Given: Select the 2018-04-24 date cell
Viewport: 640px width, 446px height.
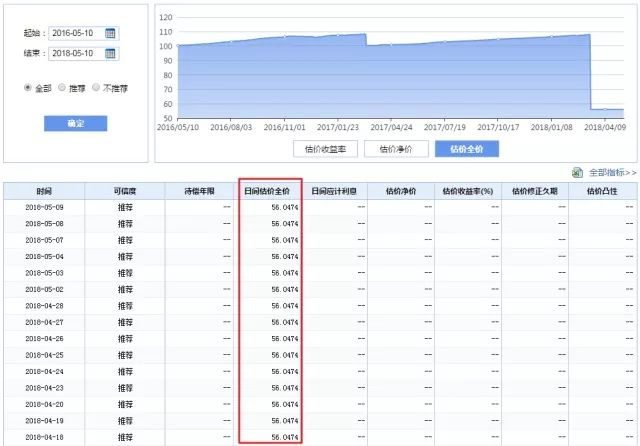Looking at the screenshot, I should tap(44, 371).
